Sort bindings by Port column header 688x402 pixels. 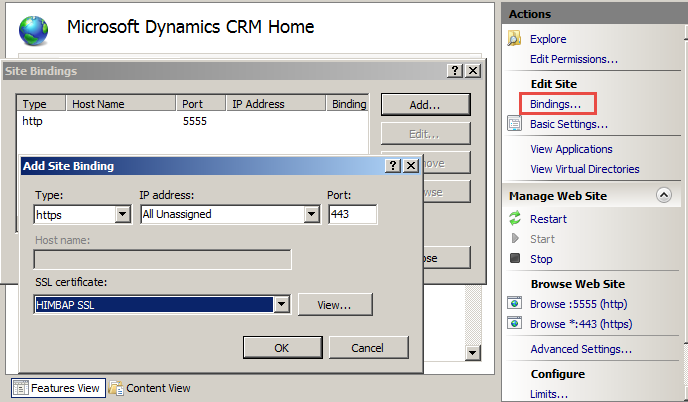click(201, 104)
